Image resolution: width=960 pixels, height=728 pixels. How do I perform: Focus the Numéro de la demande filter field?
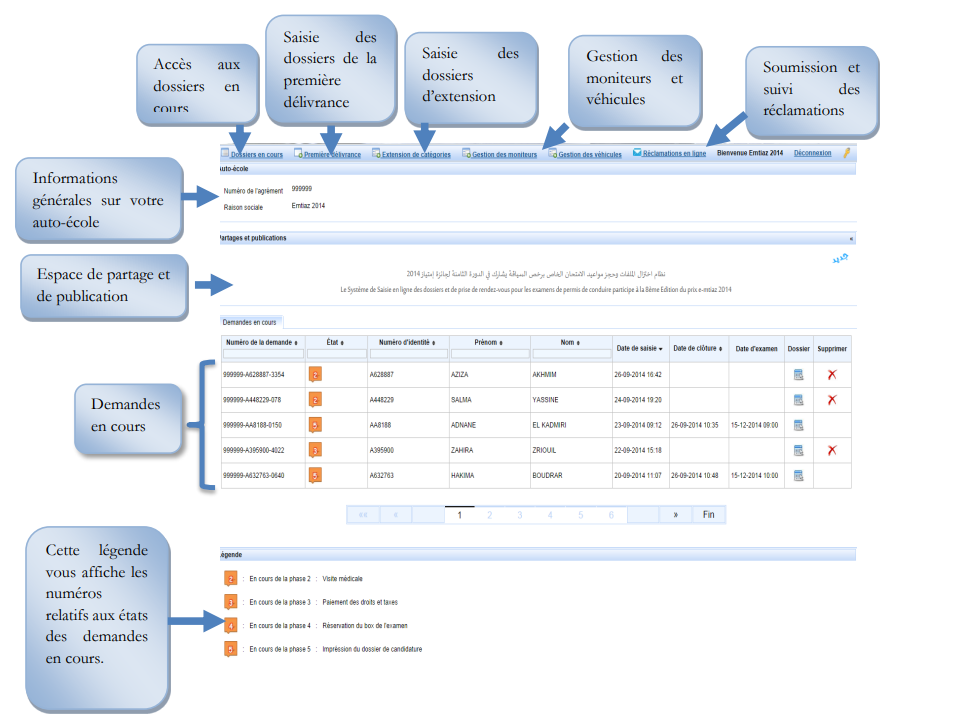(263, 354)
